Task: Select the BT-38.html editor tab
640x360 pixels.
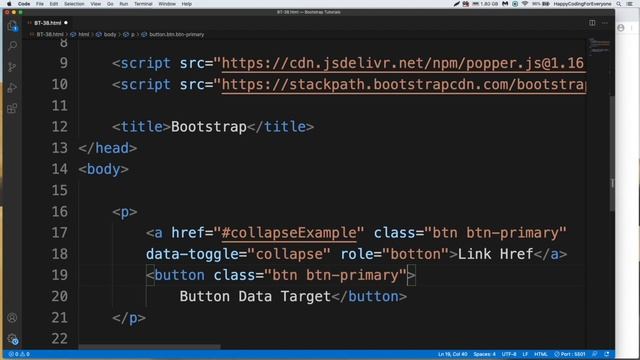Action: coord(48,23)
